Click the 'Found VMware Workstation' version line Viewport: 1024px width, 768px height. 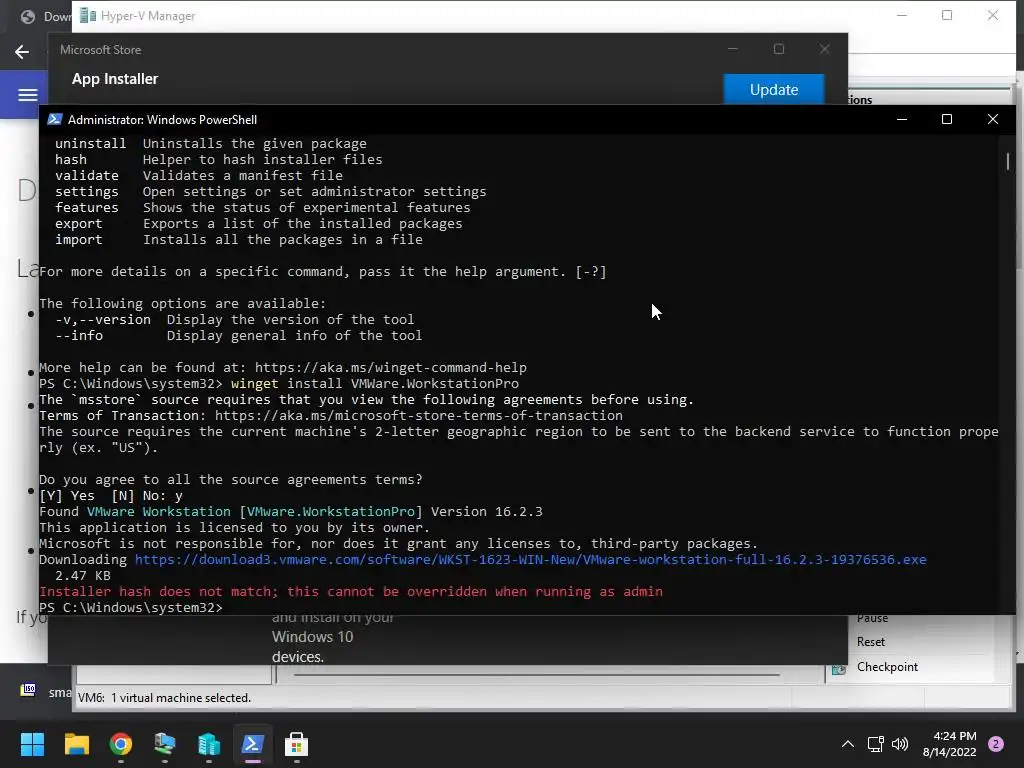click(291, 511)
